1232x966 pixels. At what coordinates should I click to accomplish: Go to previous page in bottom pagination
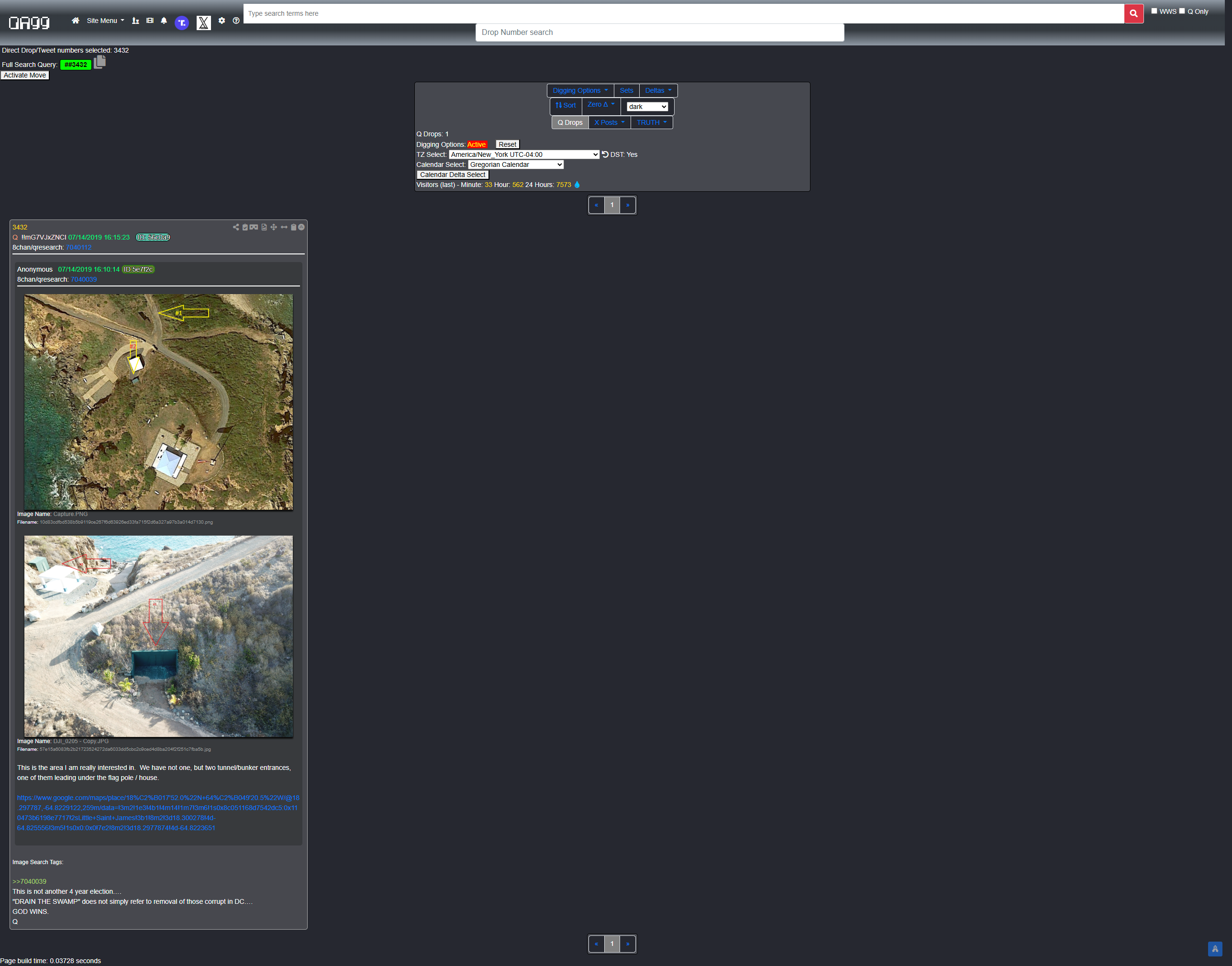tap(597, 944)
